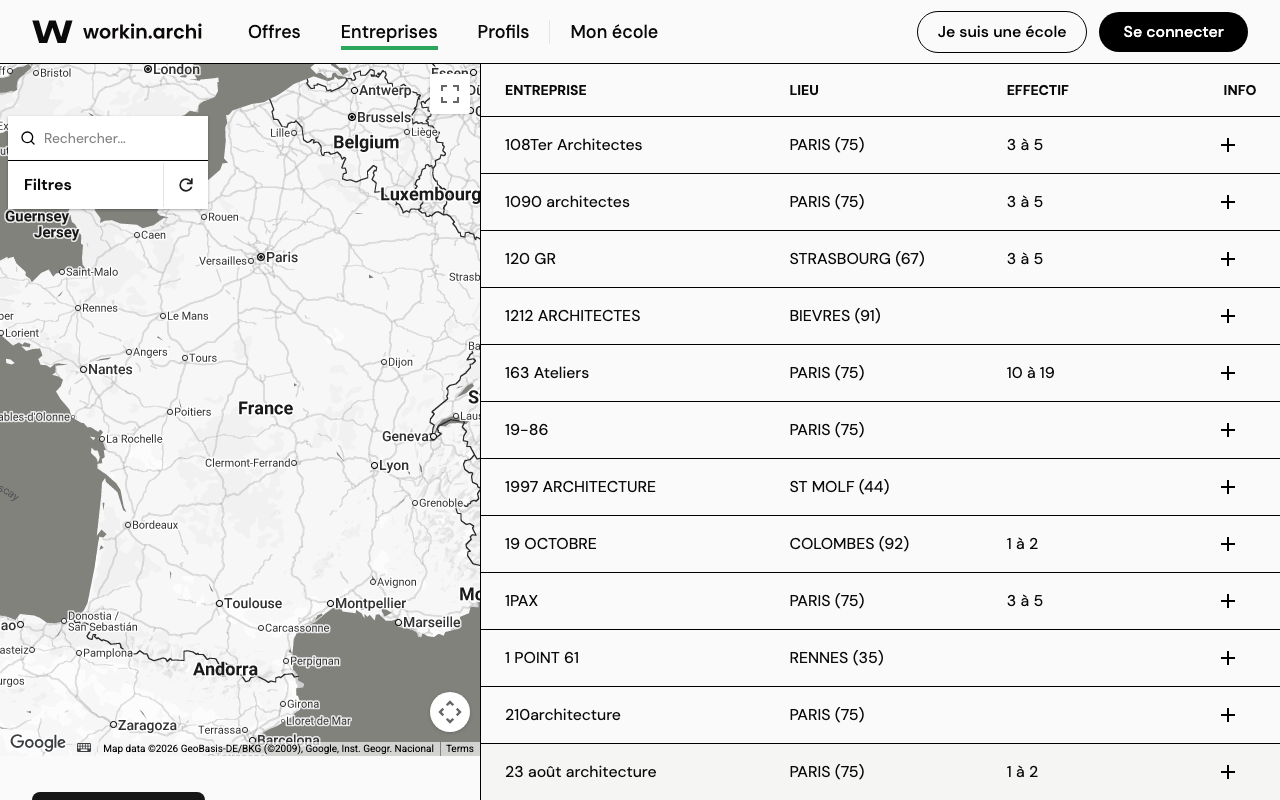Click the INFO column header
The image size is (1280, 800).
coord(1239,90)
